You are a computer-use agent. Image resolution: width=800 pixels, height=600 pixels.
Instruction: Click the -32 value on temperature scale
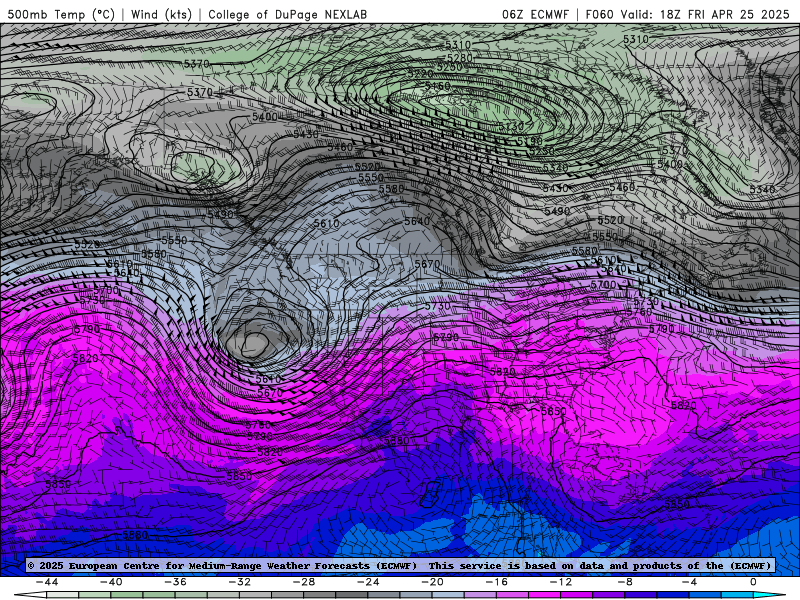(x=239, y=582)
